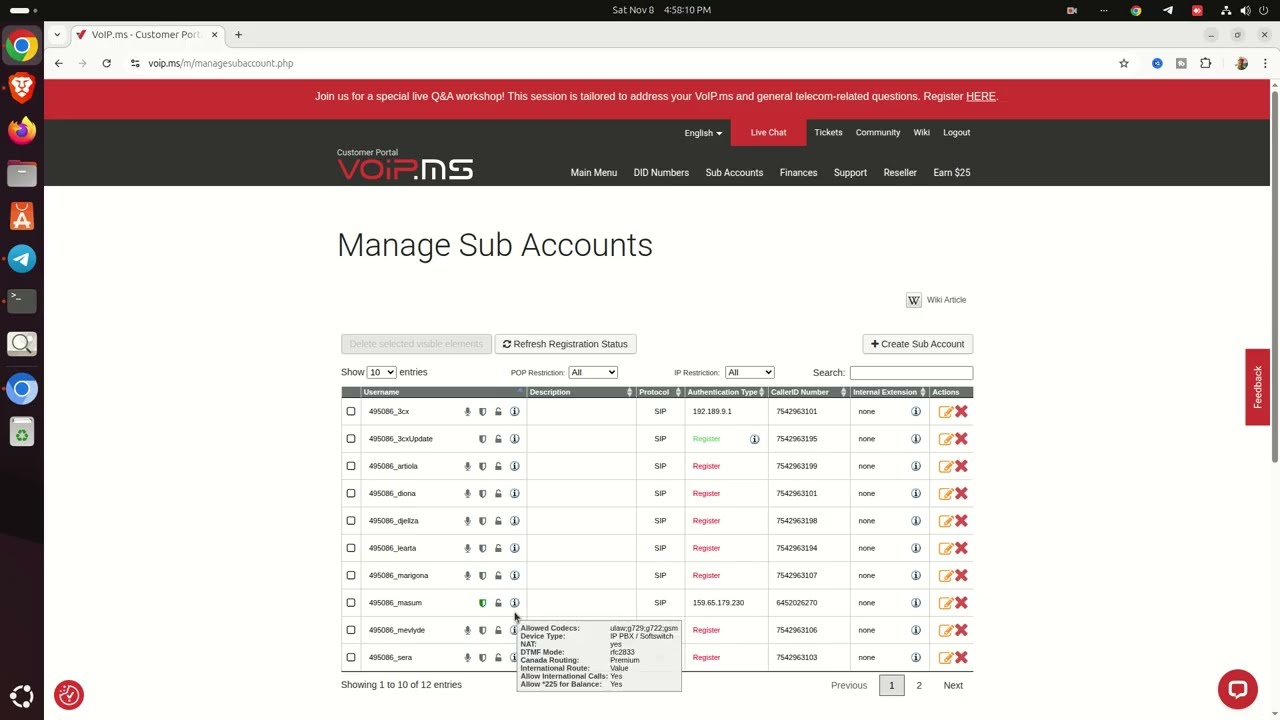
Task: Click internal extension info icon for 495086_marigona
Action: 915,575
